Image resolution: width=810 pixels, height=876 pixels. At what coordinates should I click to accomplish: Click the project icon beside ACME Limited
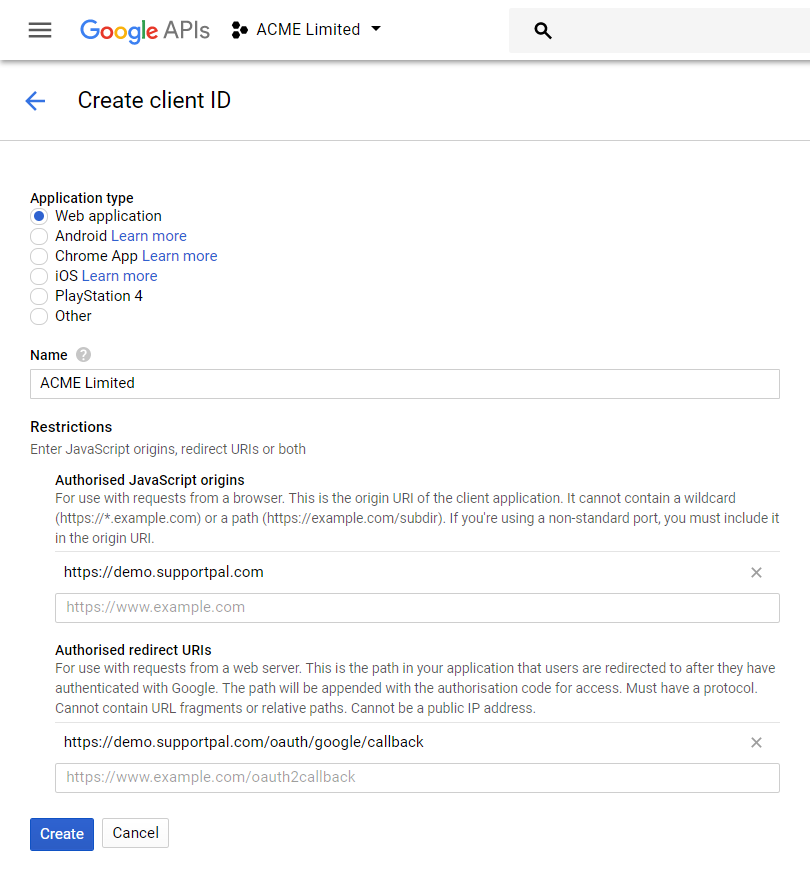240,30
